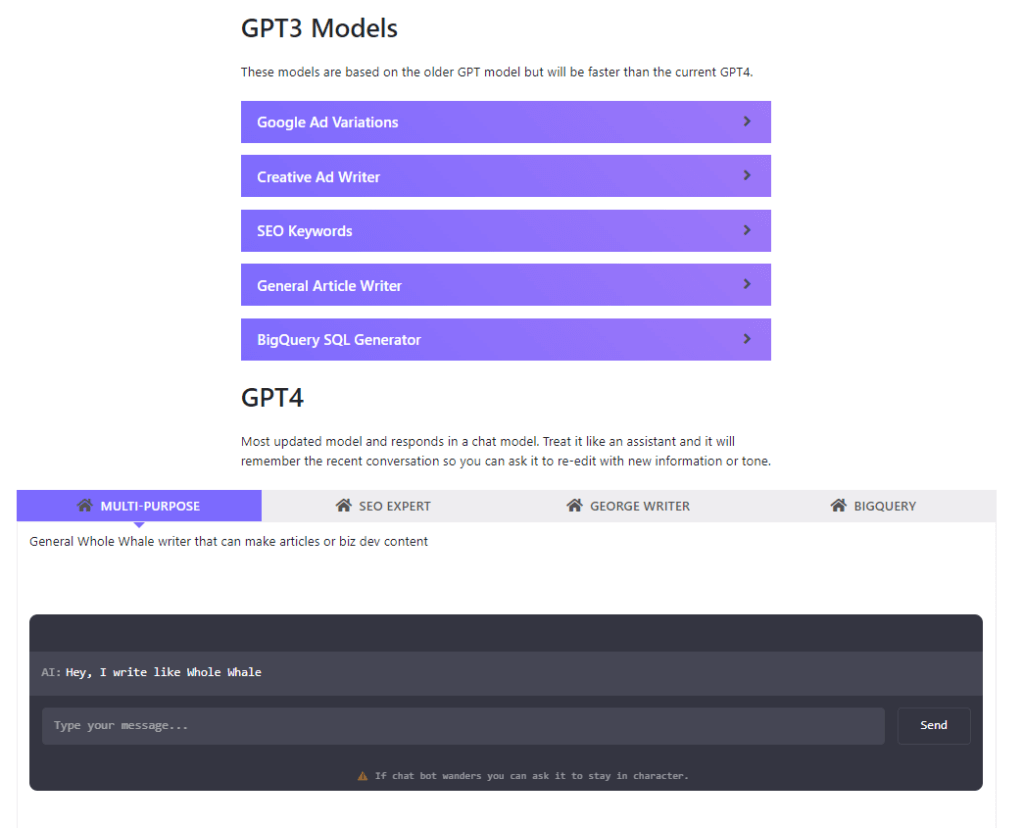
Task: Click chevron arrow on BigQuery SQL Generator
Action: tap(747, 340)
